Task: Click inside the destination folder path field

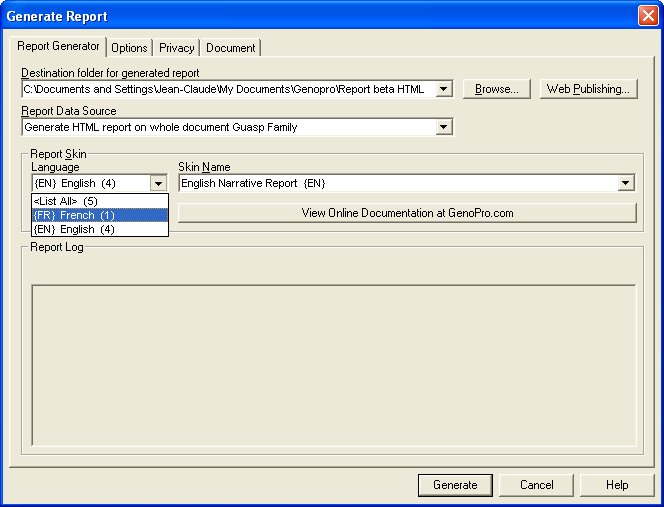Action: pos(228,89)
